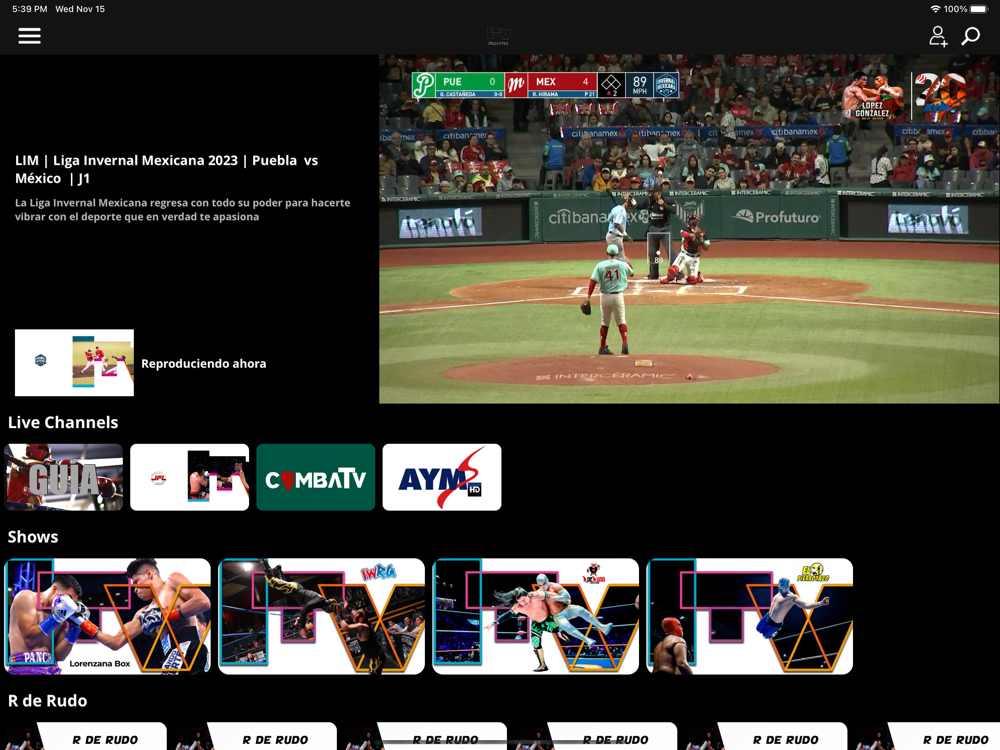Open the CombaTV live channel

tap(316, 477)
